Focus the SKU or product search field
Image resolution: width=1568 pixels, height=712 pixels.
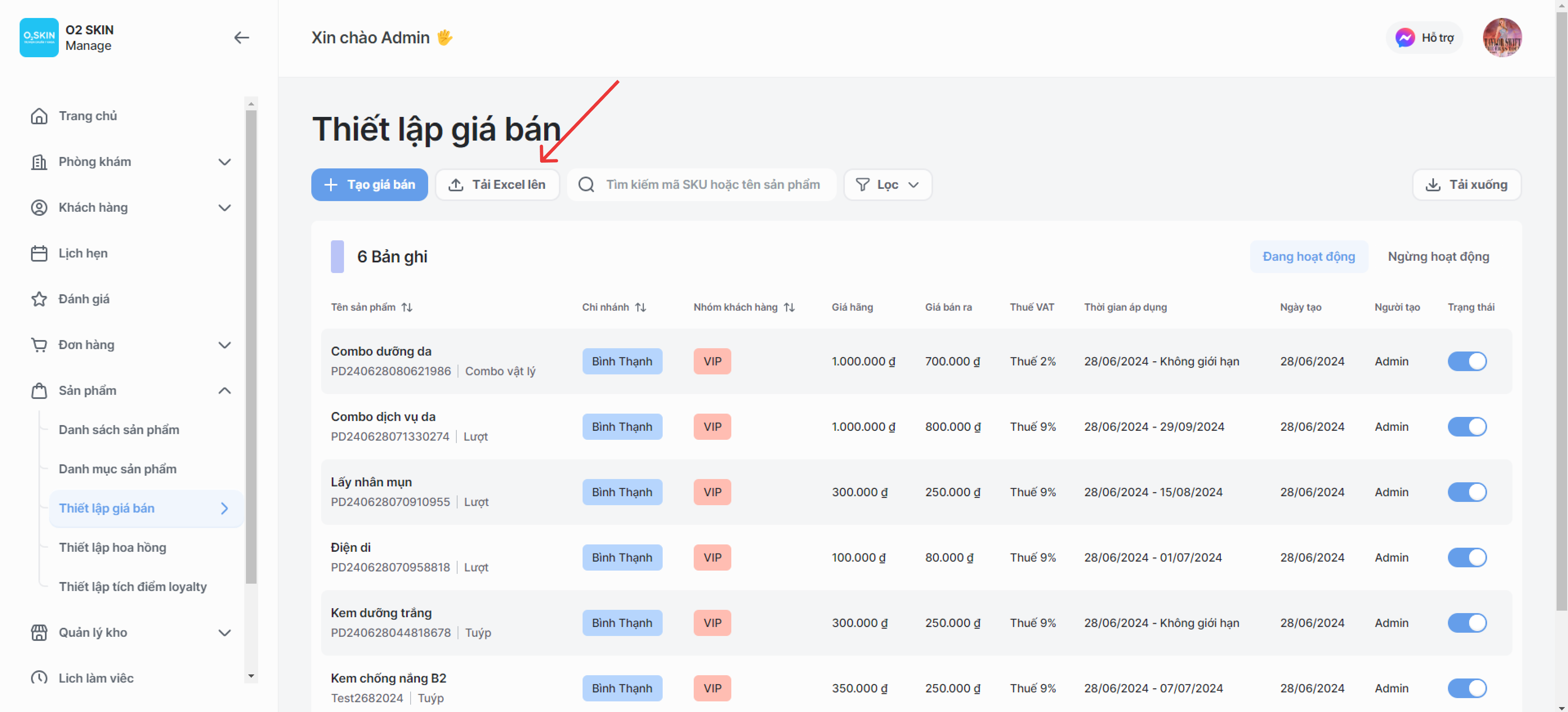pos(712,185)
